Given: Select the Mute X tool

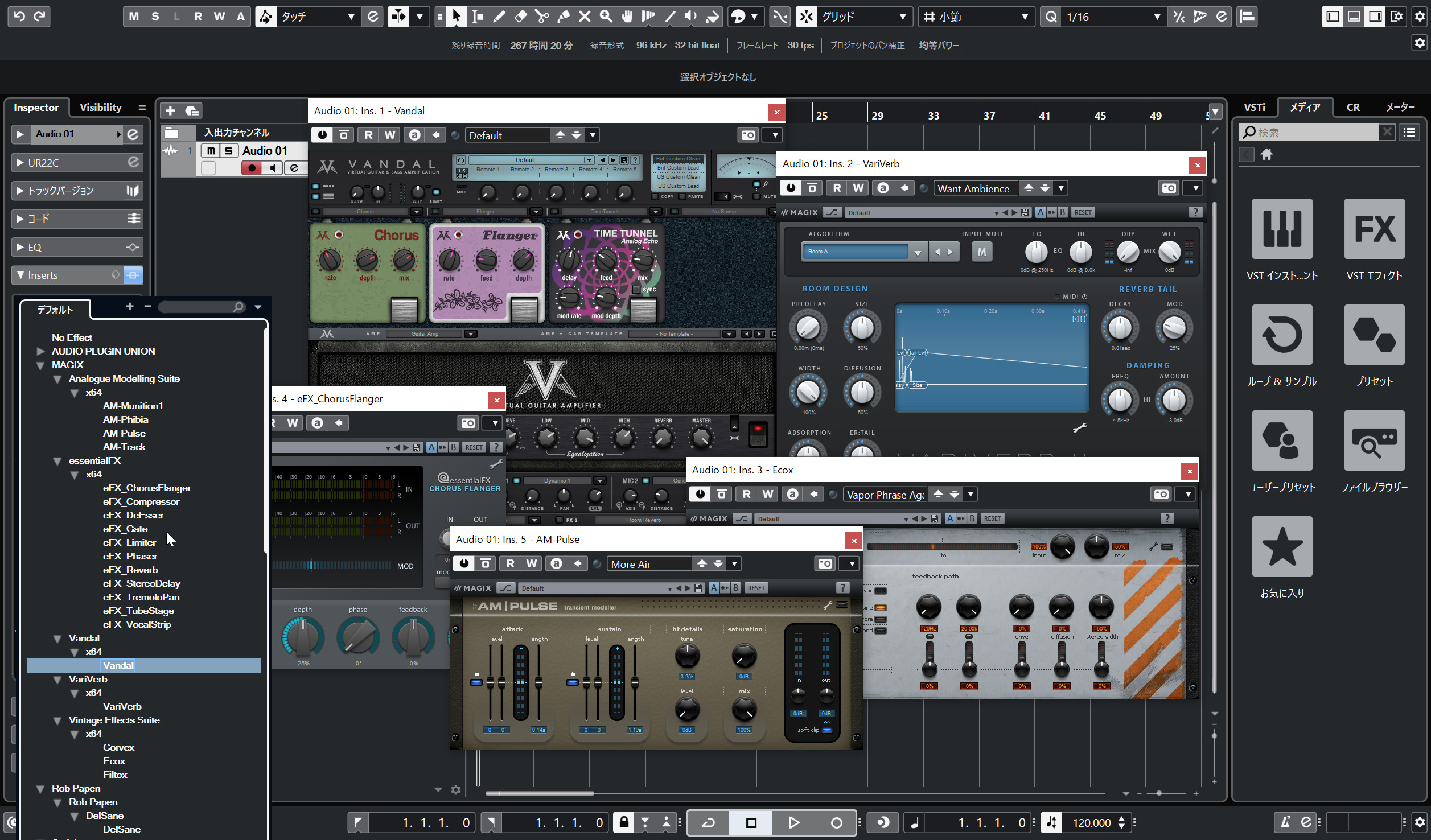Looking at the screenshot, I should pyautogui.click(x=585, y=17).
